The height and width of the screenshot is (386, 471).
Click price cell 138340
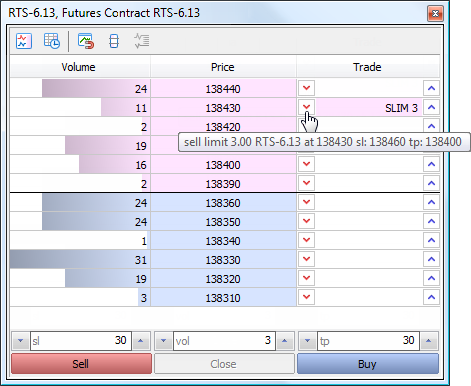pos(223,241)
